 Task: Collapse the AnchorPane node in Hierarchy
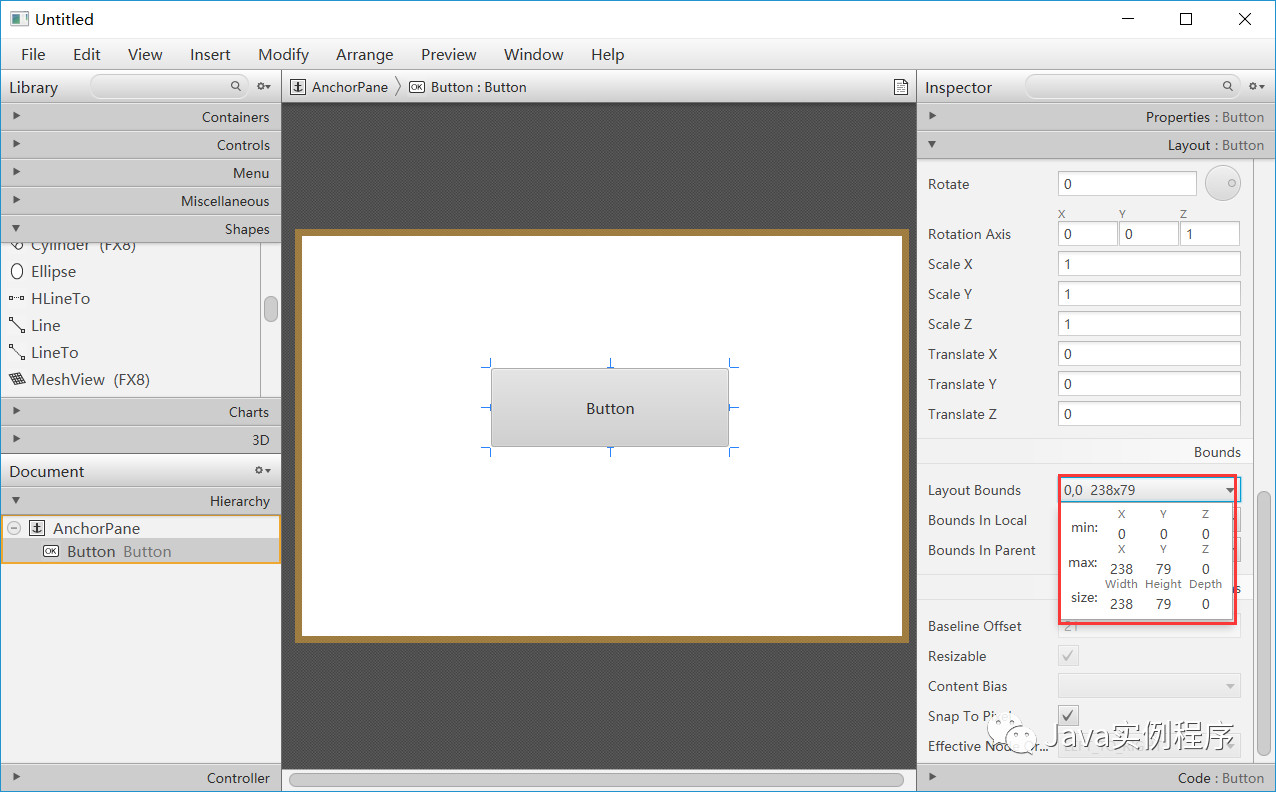pyautogui.click(x=14, y=528)
